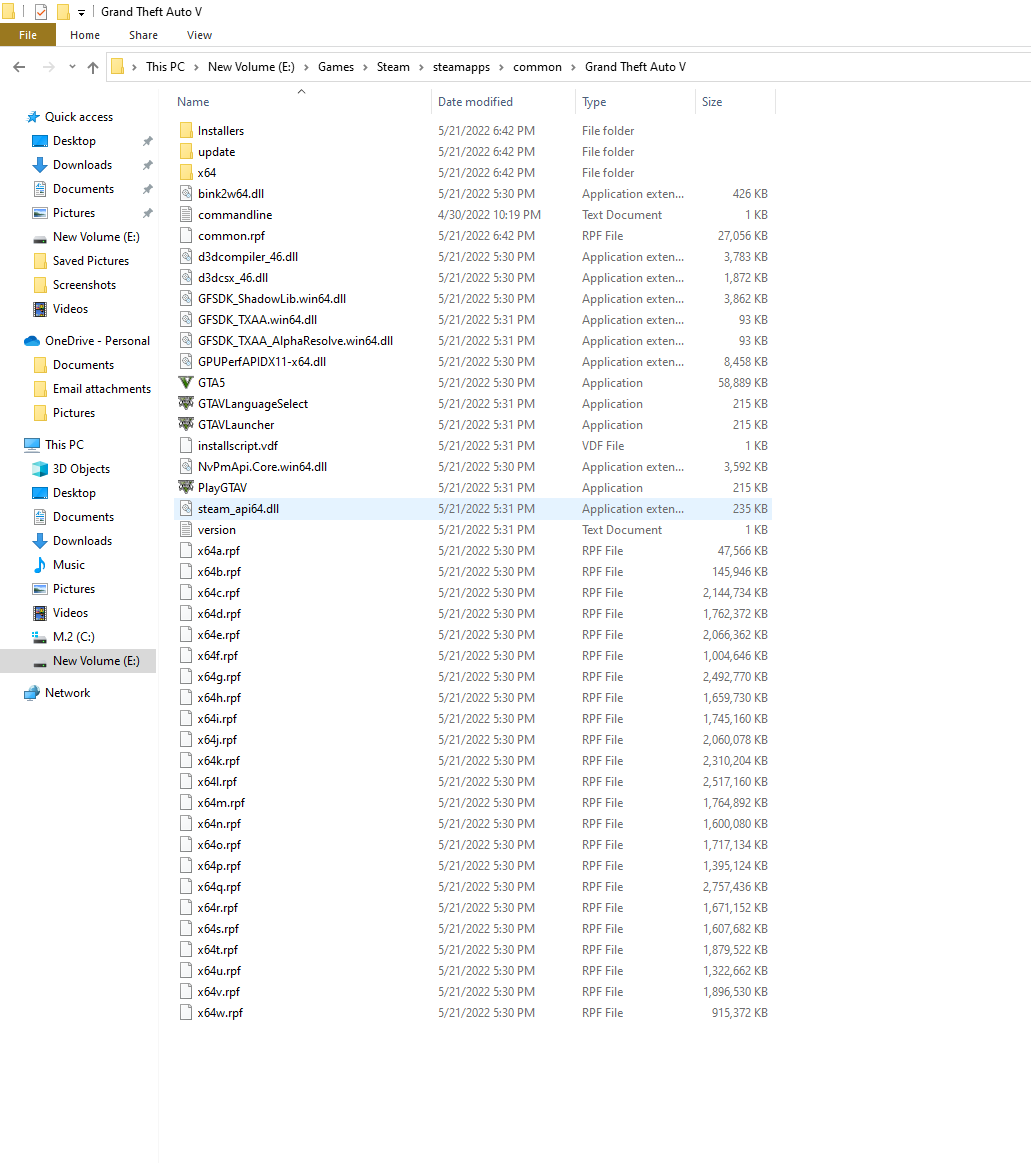Image resolution: width=1031 pixels, height=1163 pixels.
Task: Expand the chevron after Steam in address bar
Action: pyautogui.click(x=421, y=67)
